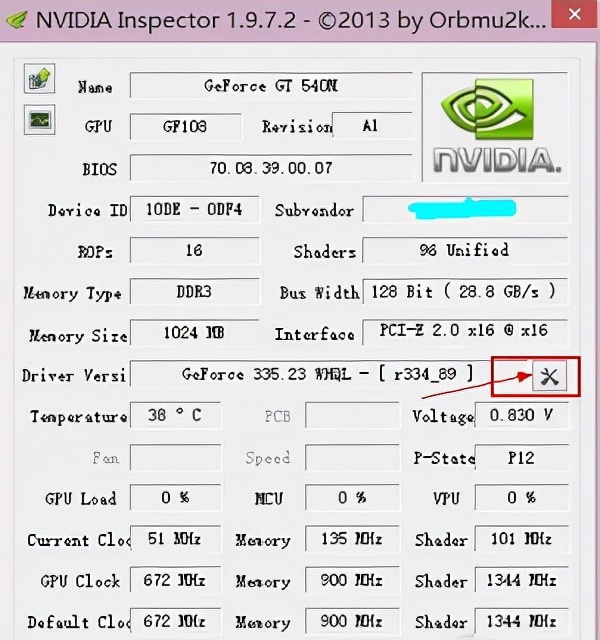Click the GPU chip icon beside GPU

tap(39, 120)
